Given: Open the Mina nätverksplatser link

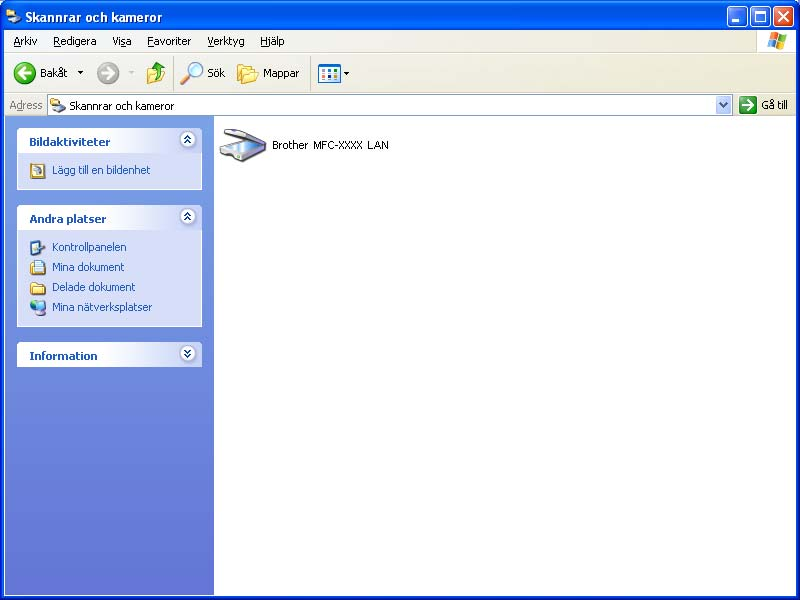Looking at the screenshot, I should coord(102,307).
